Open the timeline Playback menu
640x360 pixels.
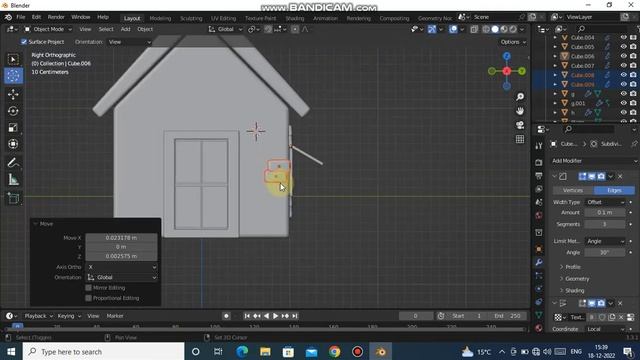pyautogui.click(x=38, y=316)
